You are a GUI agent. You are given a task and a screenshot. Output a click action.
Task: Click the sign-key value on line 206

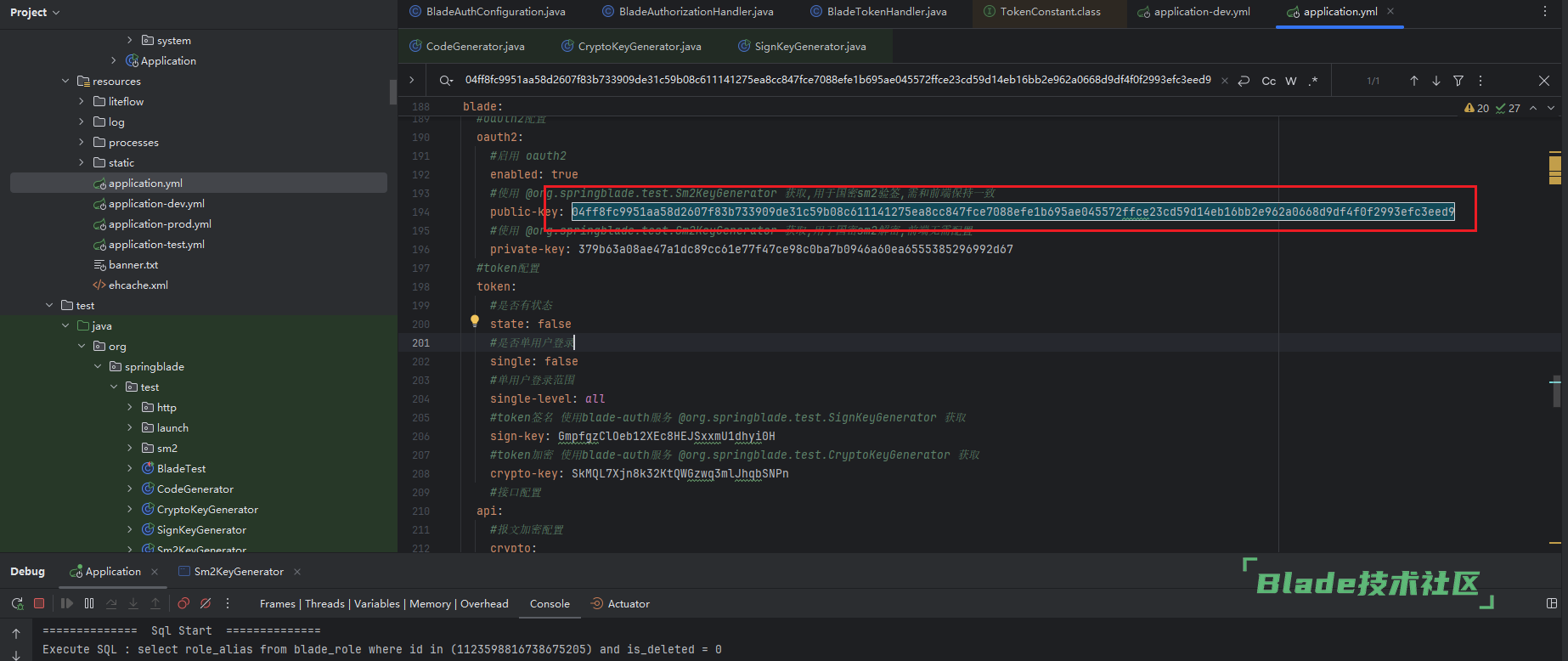pos(666,436)
